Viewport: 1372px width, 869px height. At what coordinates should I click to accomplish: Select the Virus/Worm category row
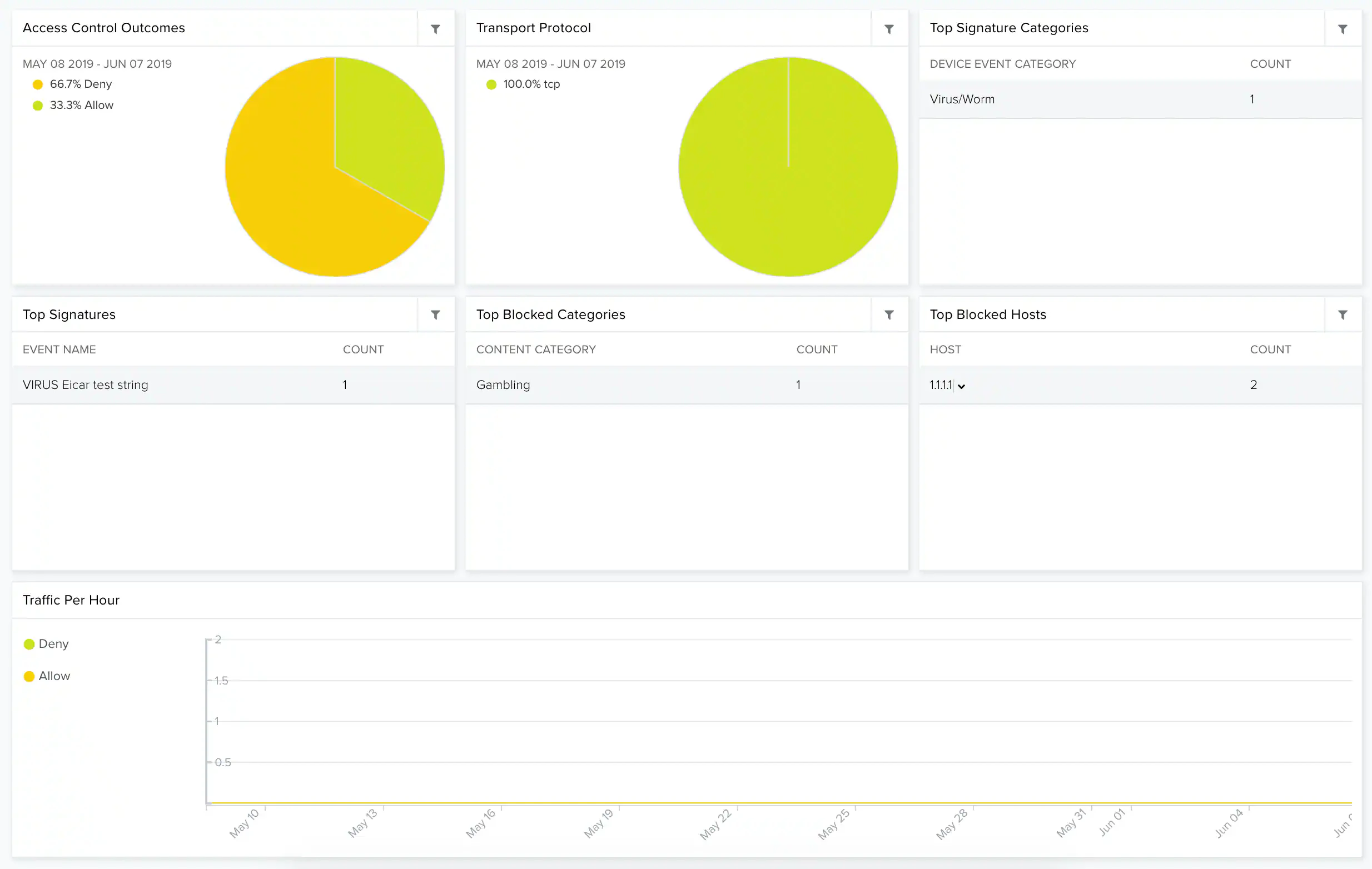click(x=962, y=99)
